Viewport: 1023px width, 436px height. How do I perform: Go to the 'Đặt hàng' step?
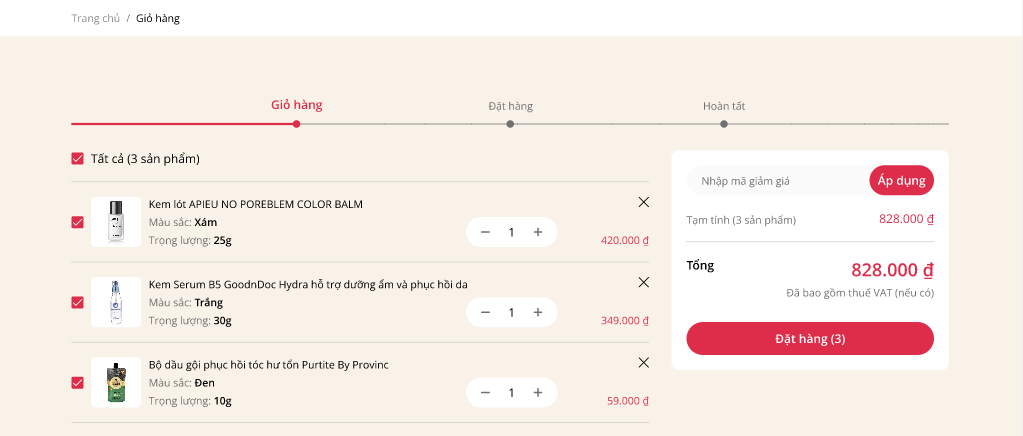pyautogui.click(x=510, y=106)
